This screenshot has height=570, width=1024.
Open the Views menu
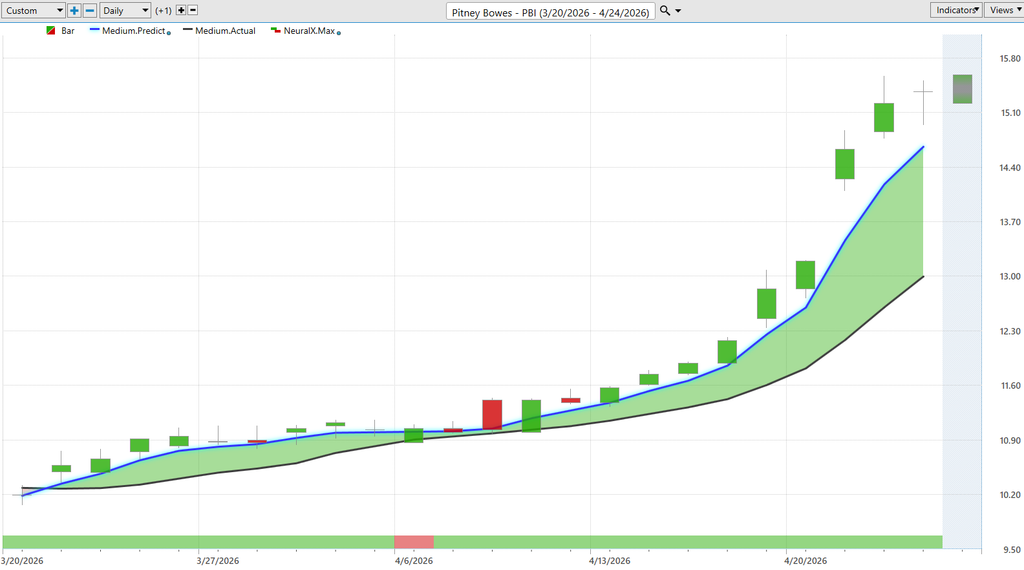coord(1003,10)
